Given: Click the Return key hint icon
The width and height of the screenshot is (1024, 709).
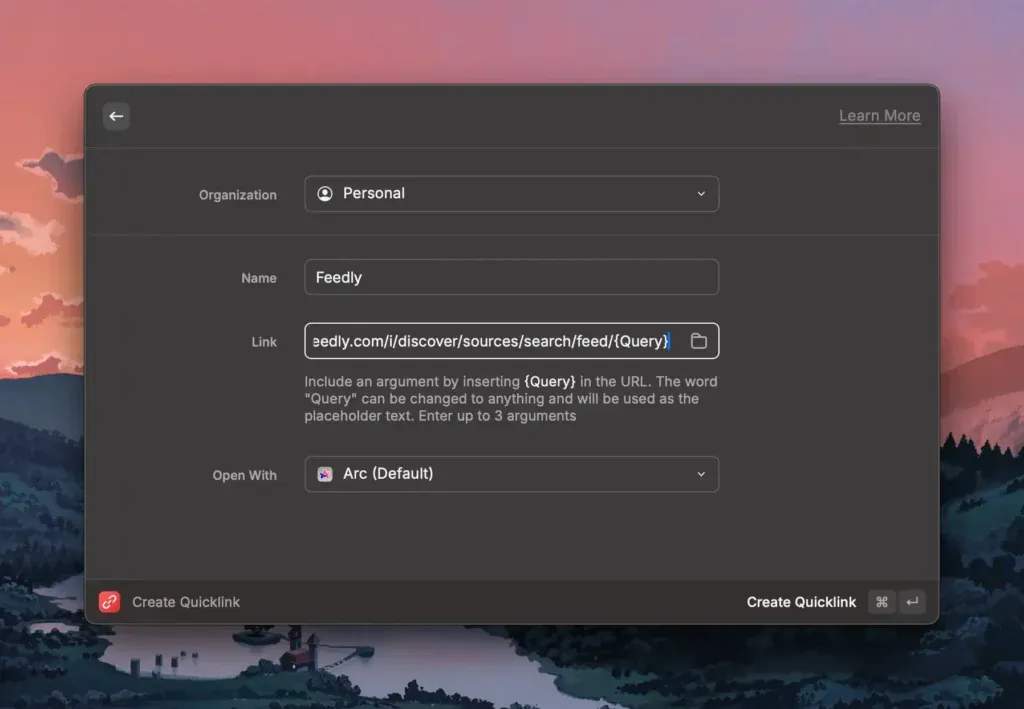Looking at the screenshot, I should click(x=912, y=602).
